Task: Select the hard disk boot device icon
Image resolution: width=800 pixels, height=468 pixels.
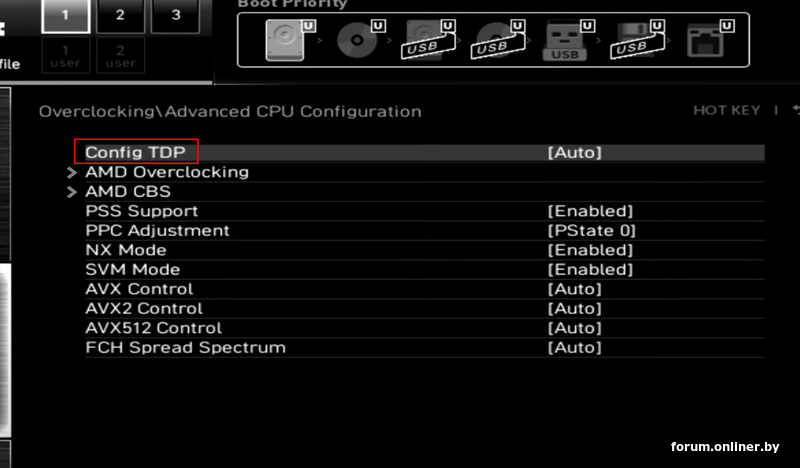Action: point(285,40)
